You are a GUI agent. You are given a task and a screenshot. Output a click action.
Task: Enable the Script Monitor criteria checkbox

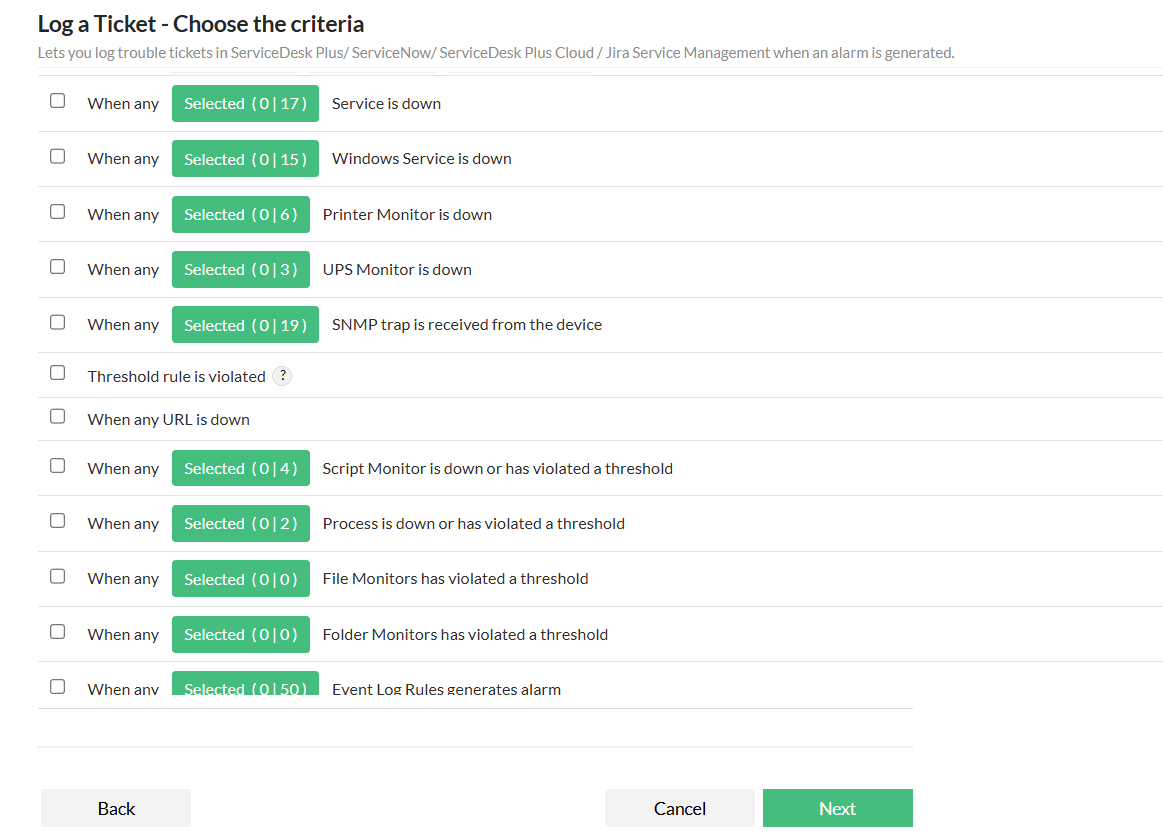point(58,466)
